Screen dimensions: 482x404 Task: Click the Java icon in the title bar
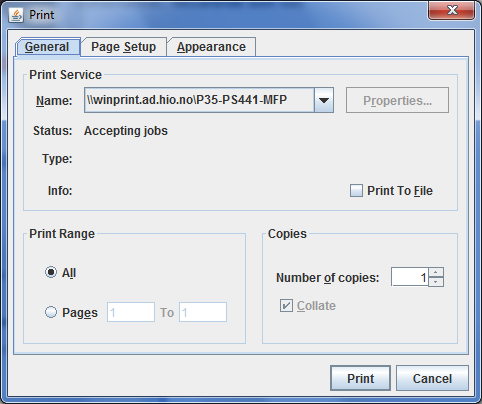pyautogui.click(x=16, y=15)
